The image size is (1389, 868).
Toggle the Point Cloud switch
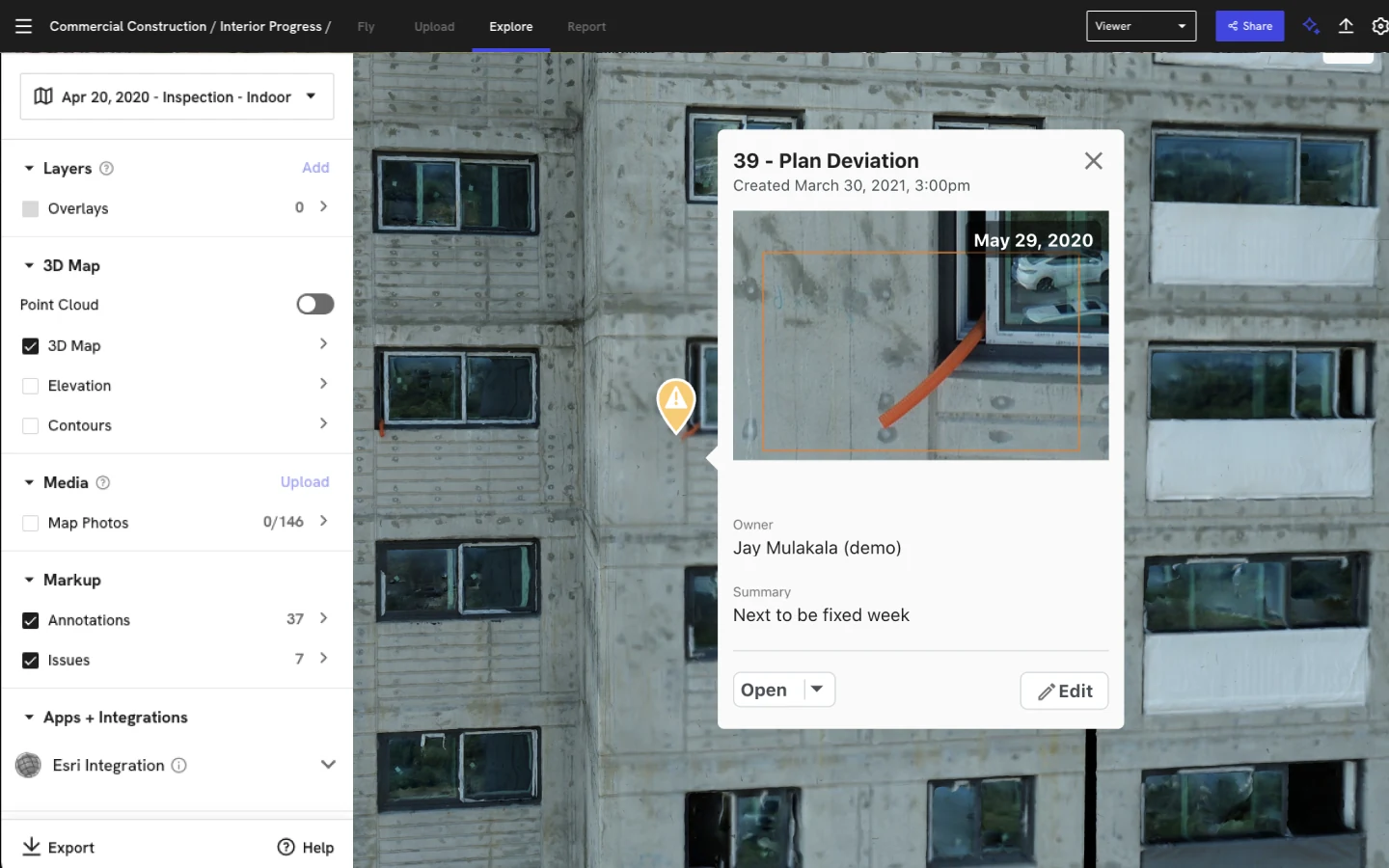pyautogui.click(x=315, y=304)
